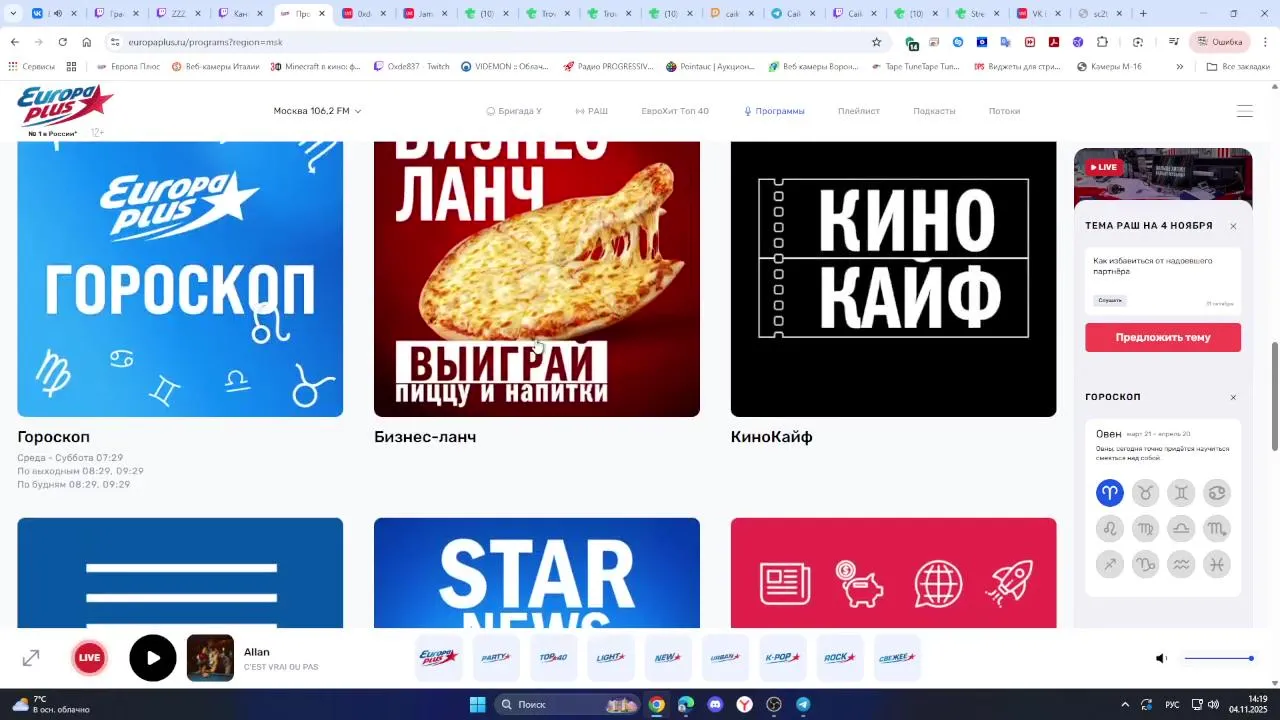Click the Слушать button in РАШ topic
Screen dimensions: 1280x720
click(1110, 300)
